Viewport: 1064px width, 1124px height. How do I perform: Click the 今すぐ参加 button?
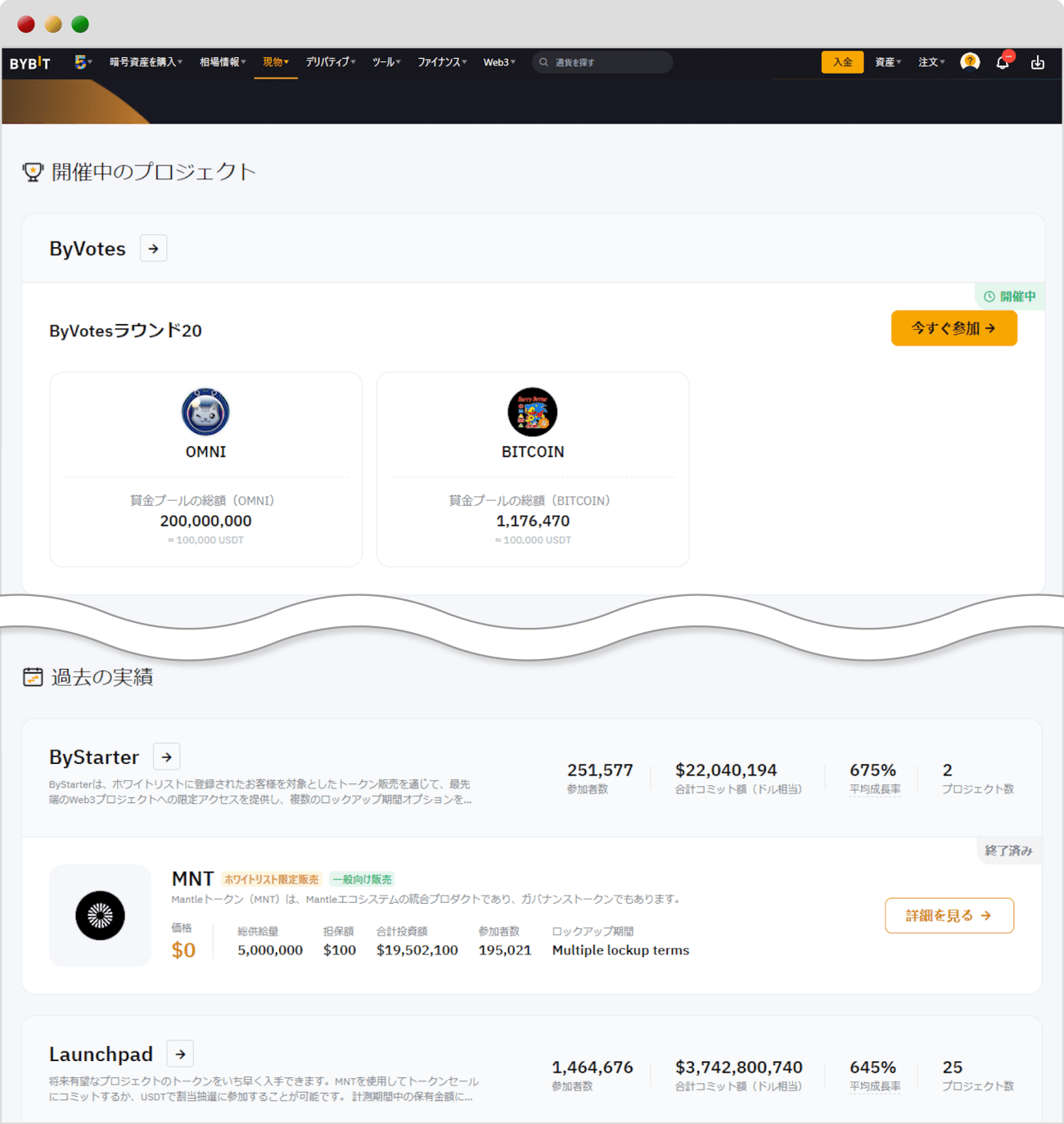click(x=954, y=328)
